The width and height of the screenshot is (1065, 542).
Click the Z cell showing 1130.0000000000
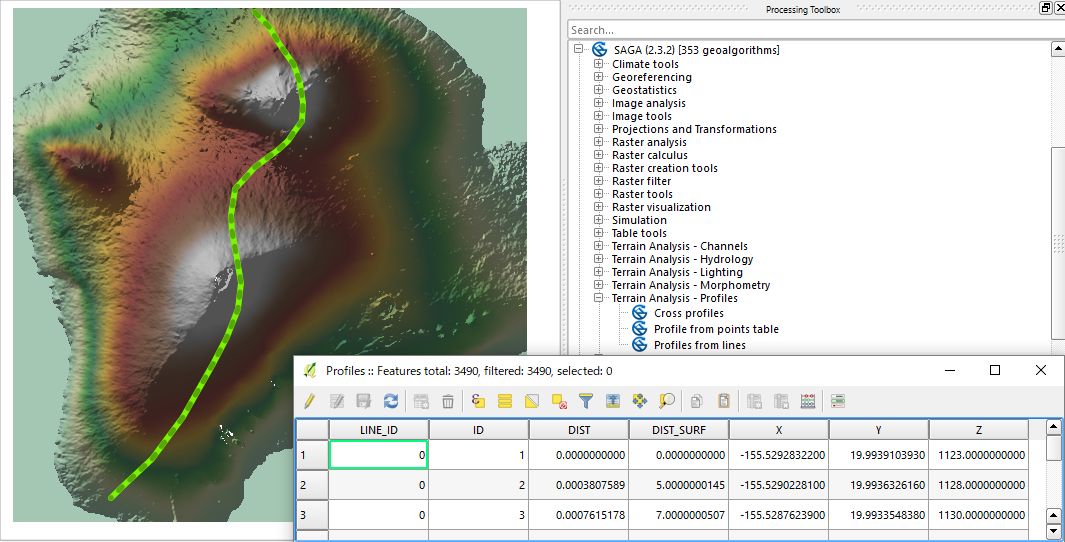coord(979,515)
